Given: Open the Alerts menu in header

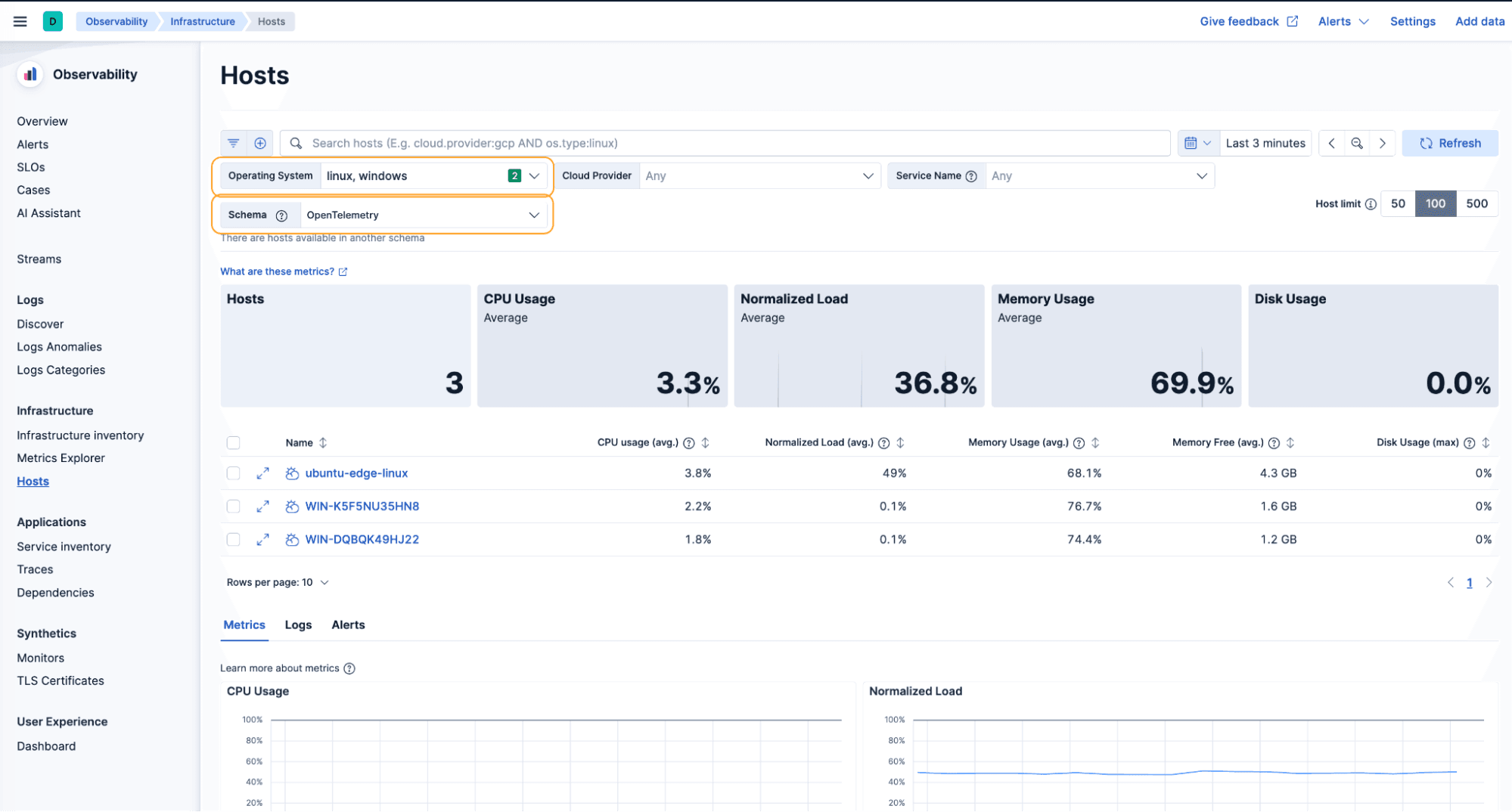Looking at the screenshot, I should click(1343, 21).
